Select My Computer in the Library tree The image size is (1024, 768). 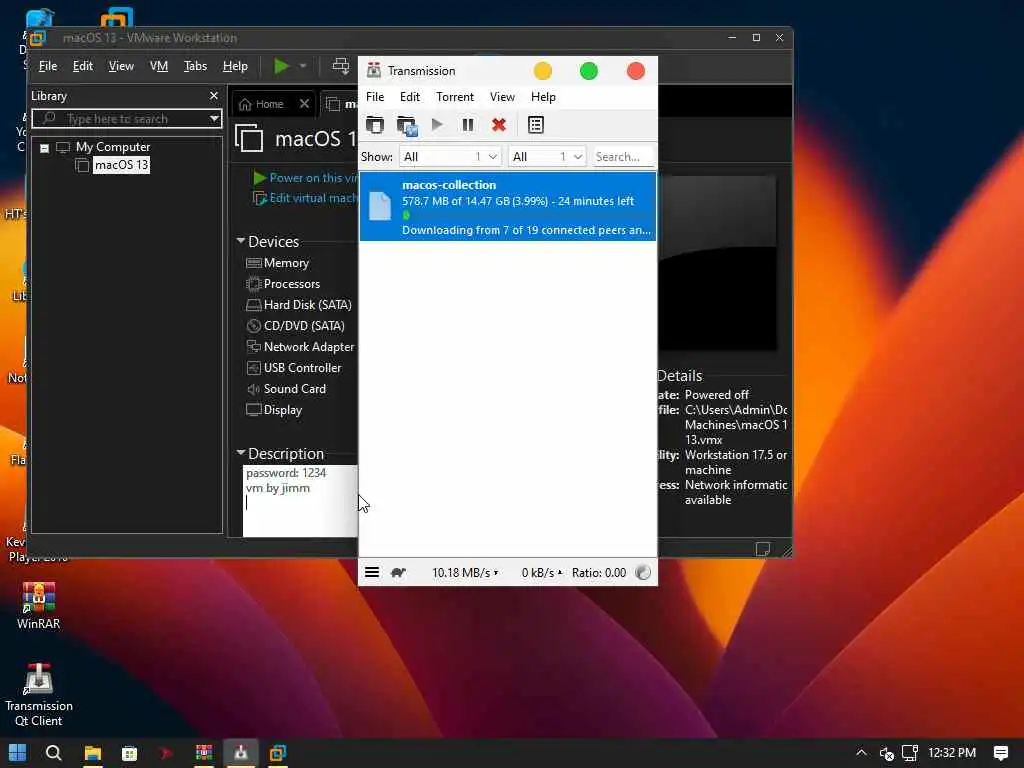[112, 147]
